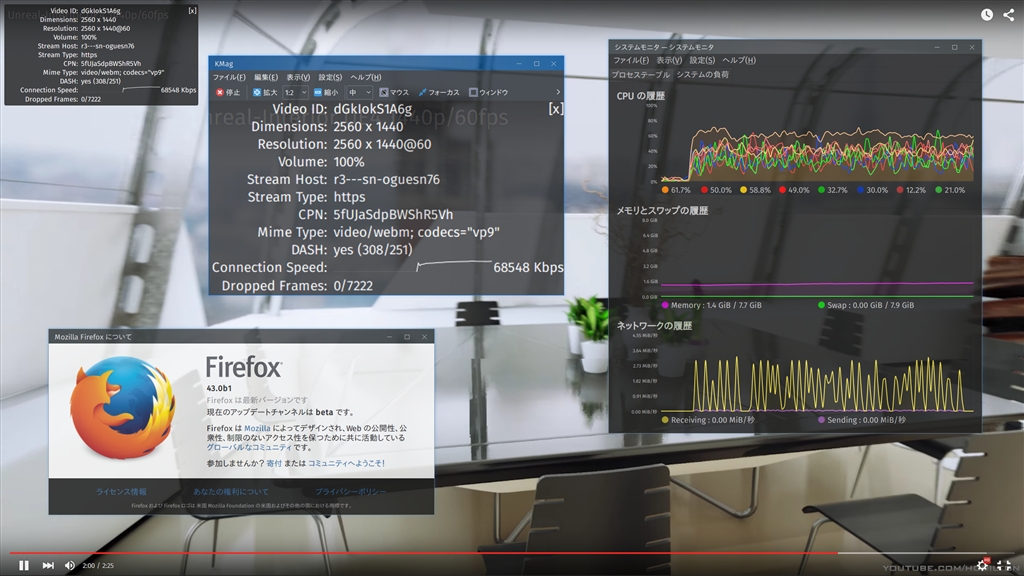This screenshot has height=576, width=1024.
Task: Click the magenta Memory legend dot
Action: (665, 305)
